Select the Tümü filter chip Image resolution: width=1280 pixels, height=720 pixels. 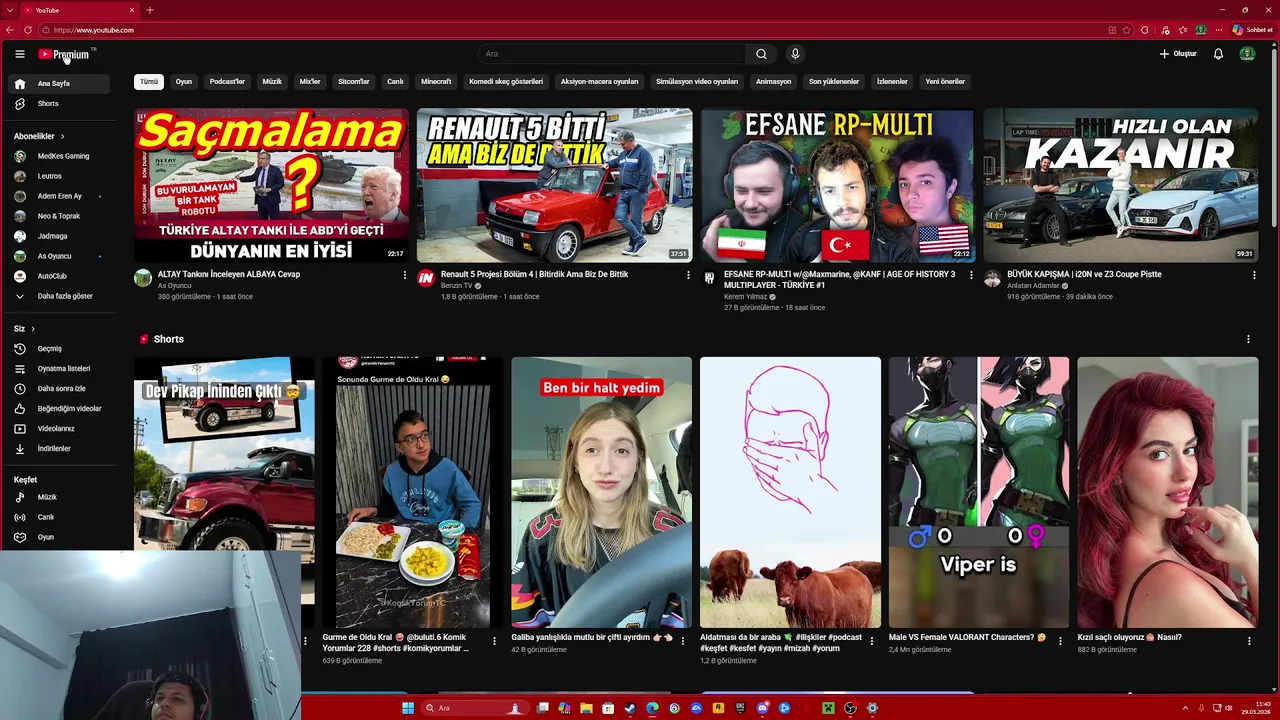pyautogui.click(x=149, y=82)
